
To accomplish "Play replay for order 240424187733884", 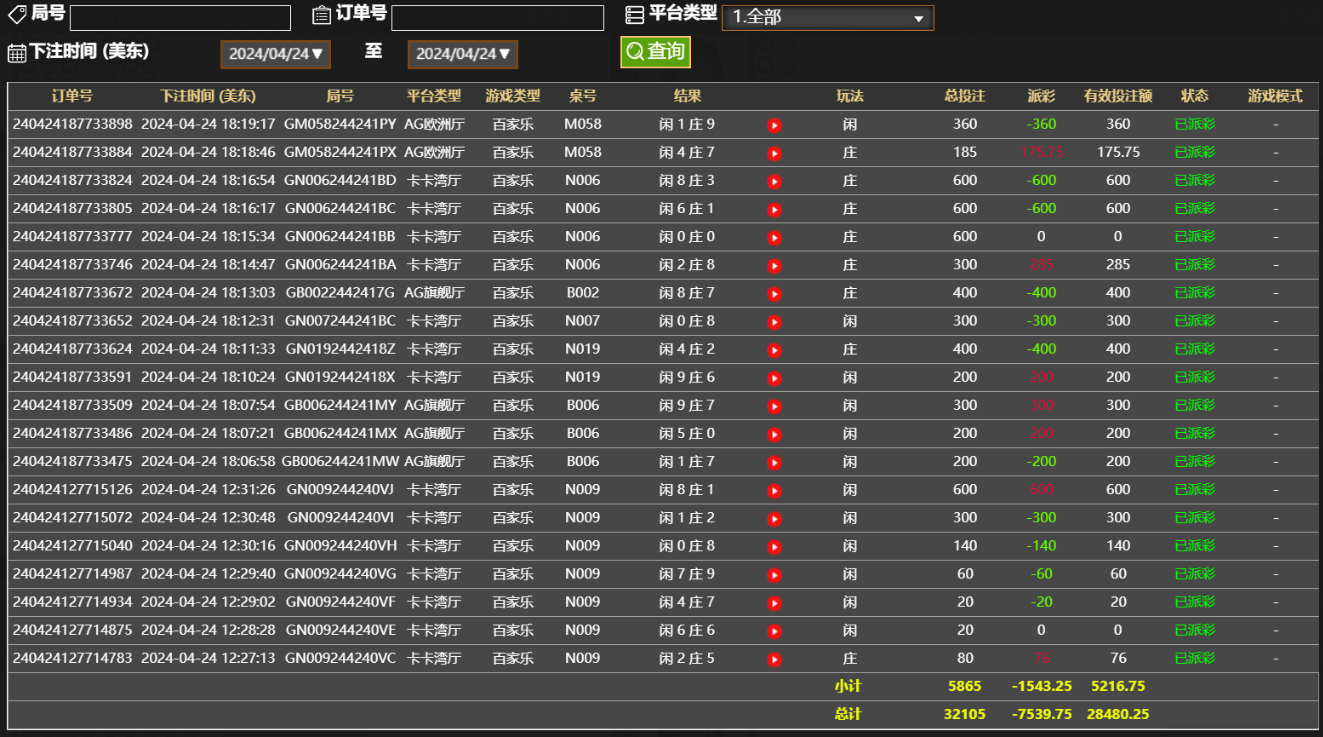I will click(x=774, y=153).
